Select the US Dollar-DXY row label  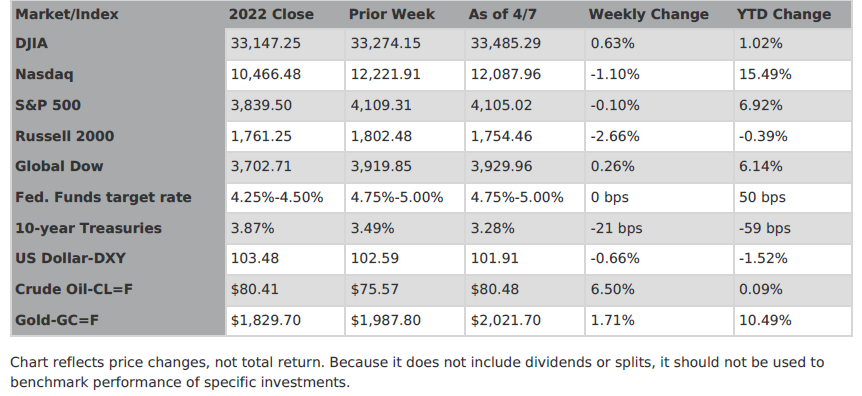(x=70, y=258)
